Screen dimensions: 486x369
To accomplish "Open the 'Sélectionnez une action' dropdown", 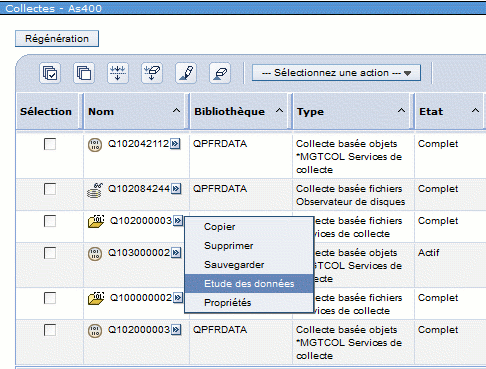I will [x=336, y=73].
